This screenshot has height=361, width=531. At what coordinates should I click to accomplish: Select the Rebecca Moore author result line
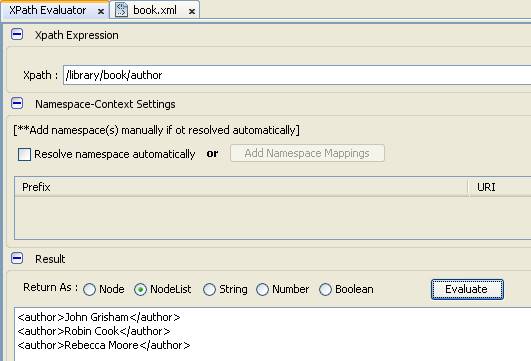pyautogui.click(x=104, y=345)
